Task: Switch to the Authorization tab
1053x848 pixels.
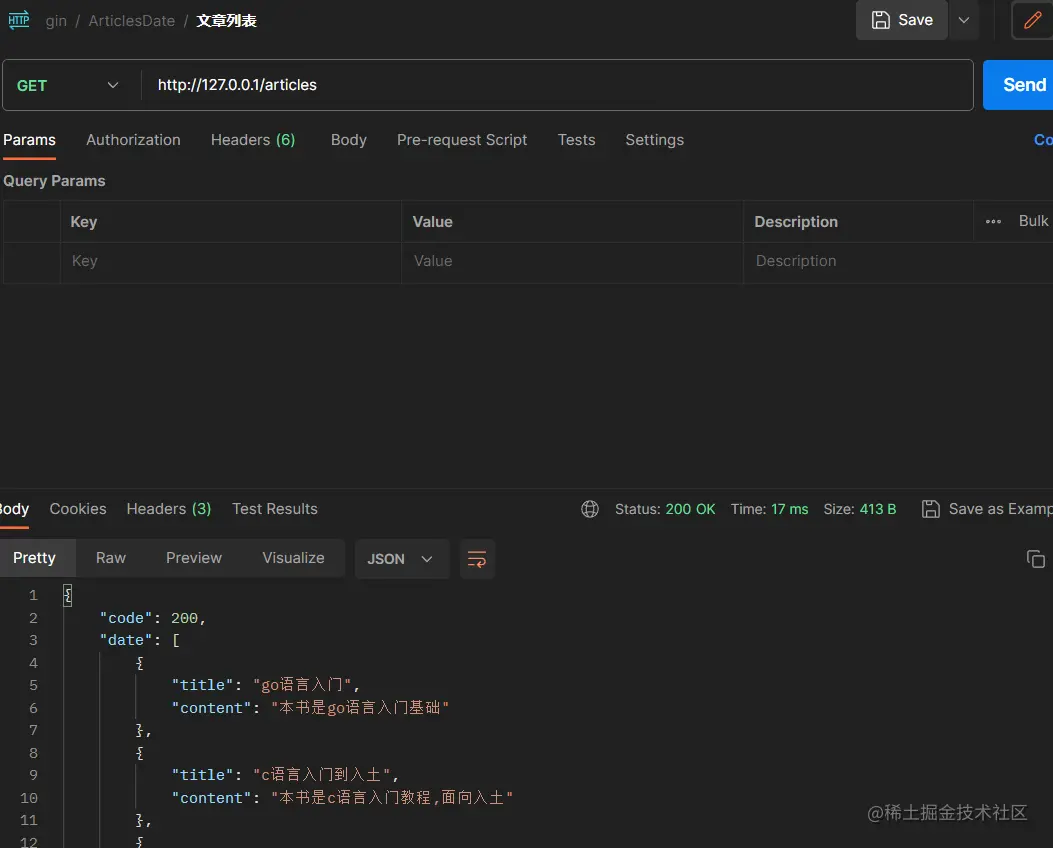Action: coord(134,140)
